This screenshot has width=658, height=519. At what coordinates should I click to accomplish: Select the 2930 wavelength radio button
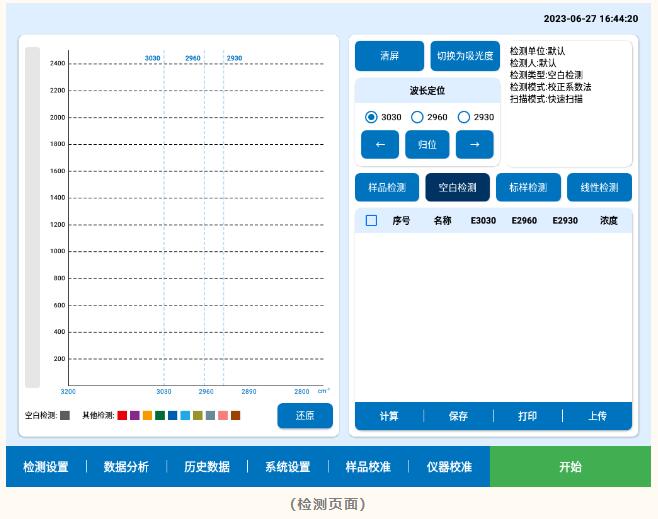tap(464, 117)
